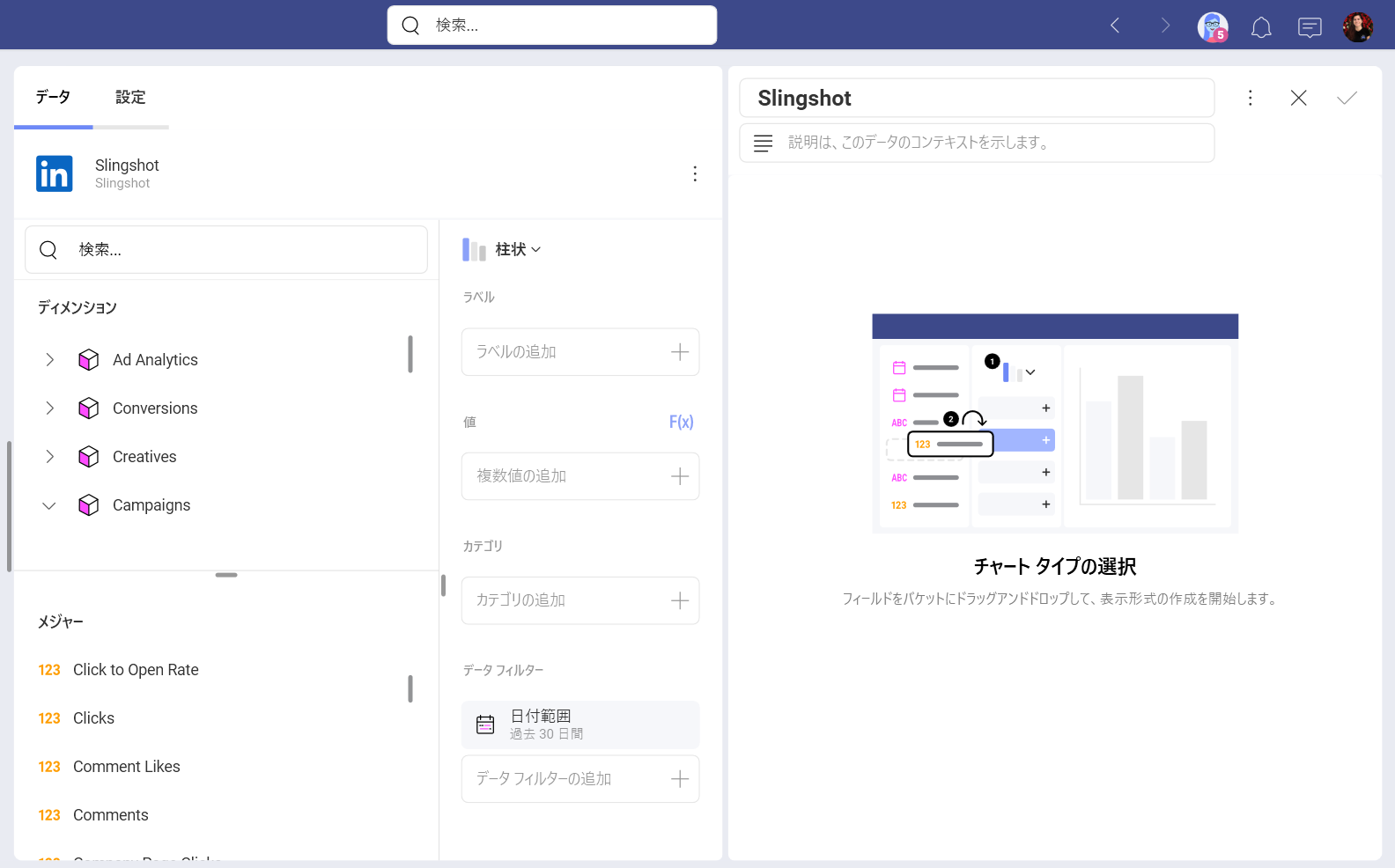
Task: Click plus icon in data filter field
Action: pyautogui.click(x=680, y=779)
